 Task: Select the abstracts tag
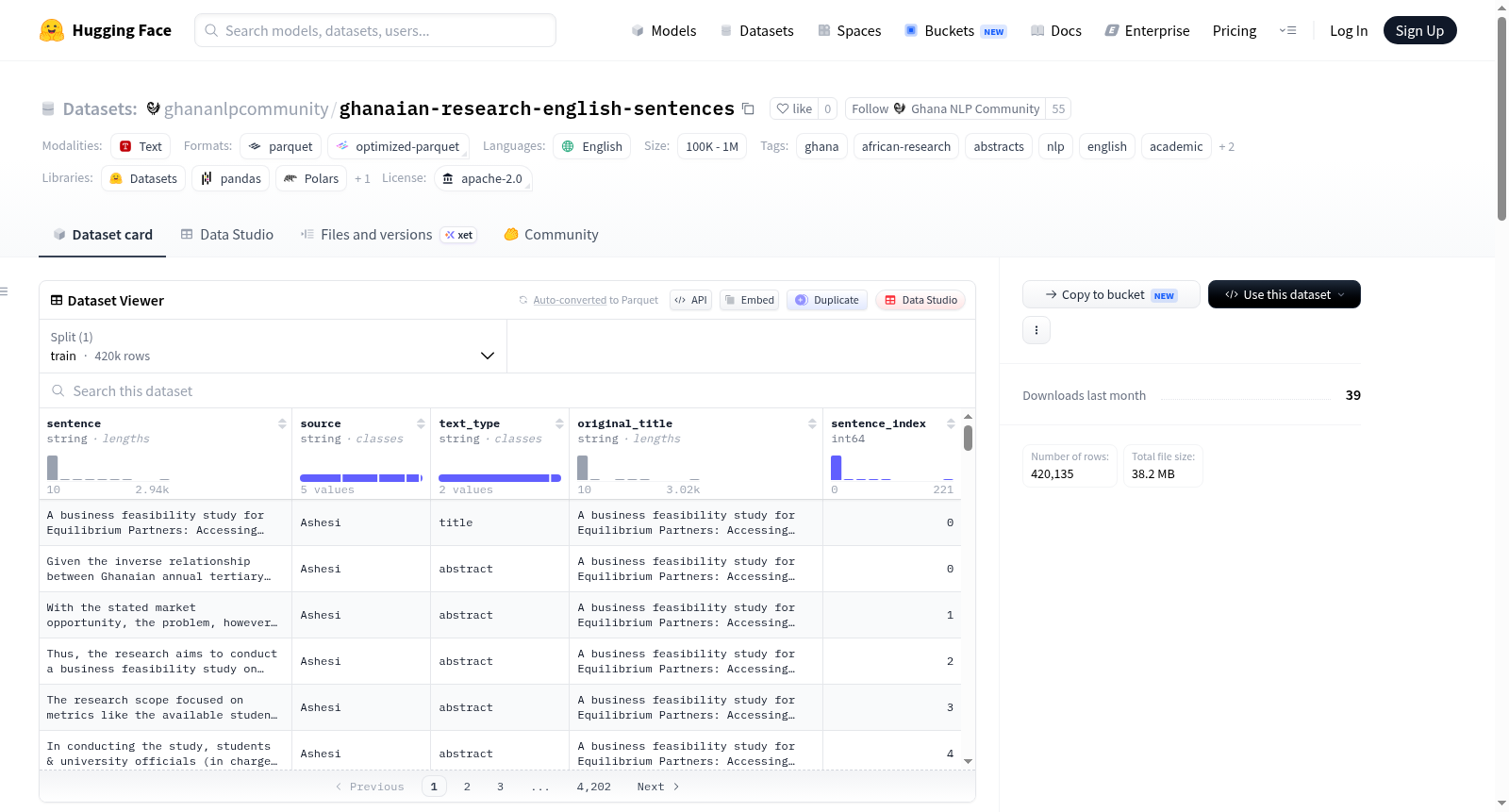click(999, 146)
